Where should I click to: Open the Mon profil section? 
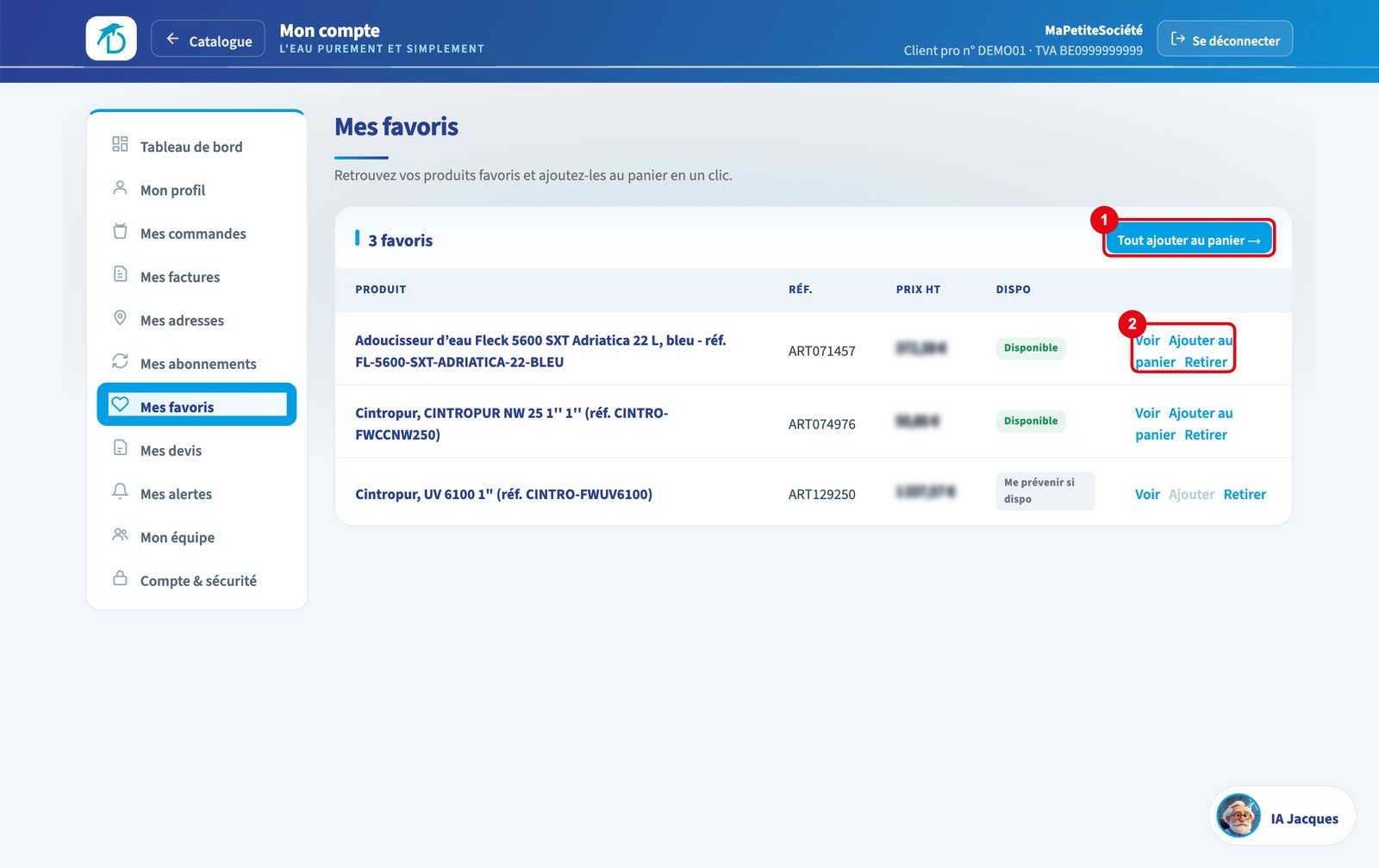coord(197,190)
